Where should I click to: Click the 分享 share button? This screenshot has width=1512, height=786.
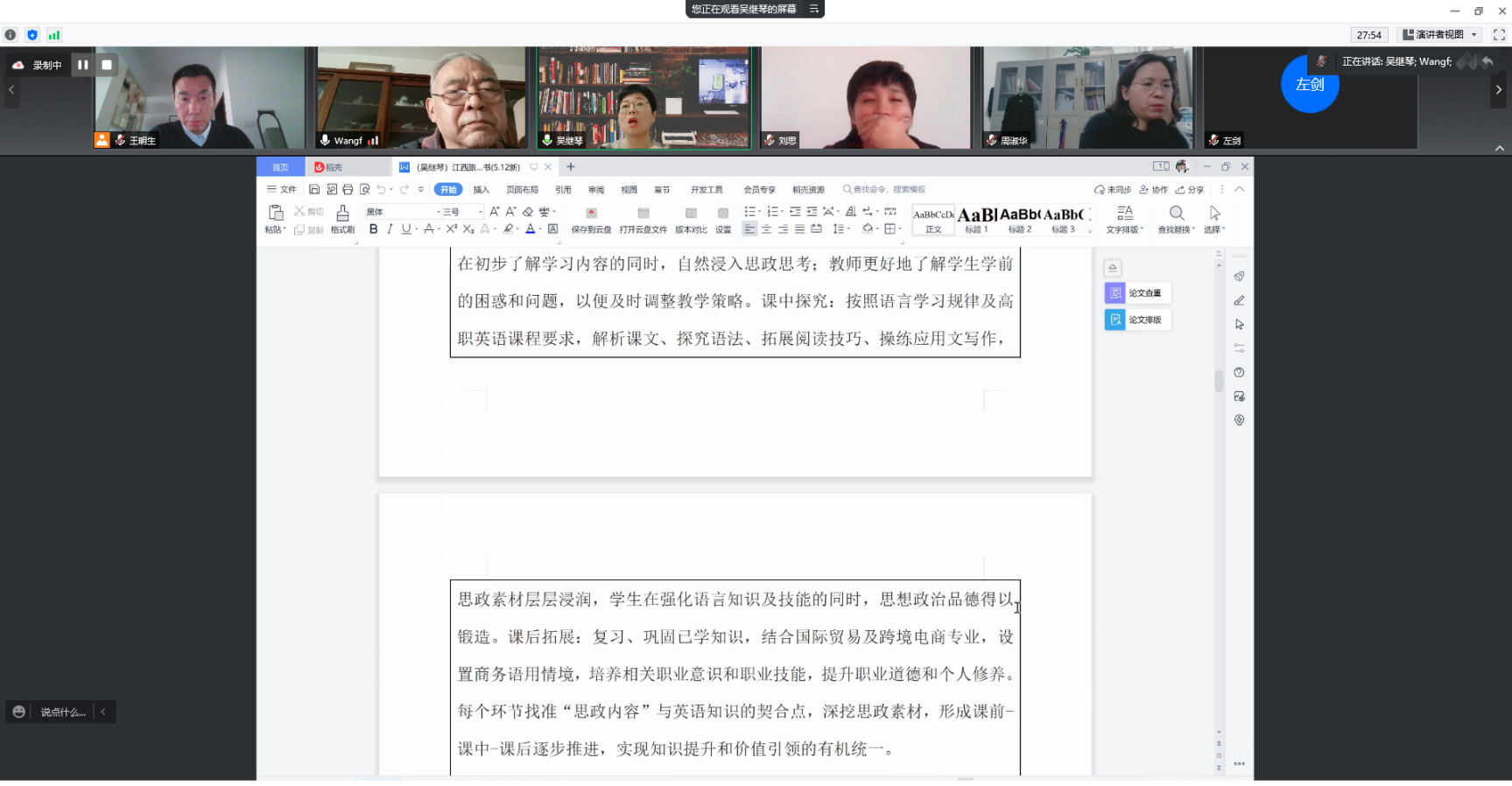point(1190,190)
